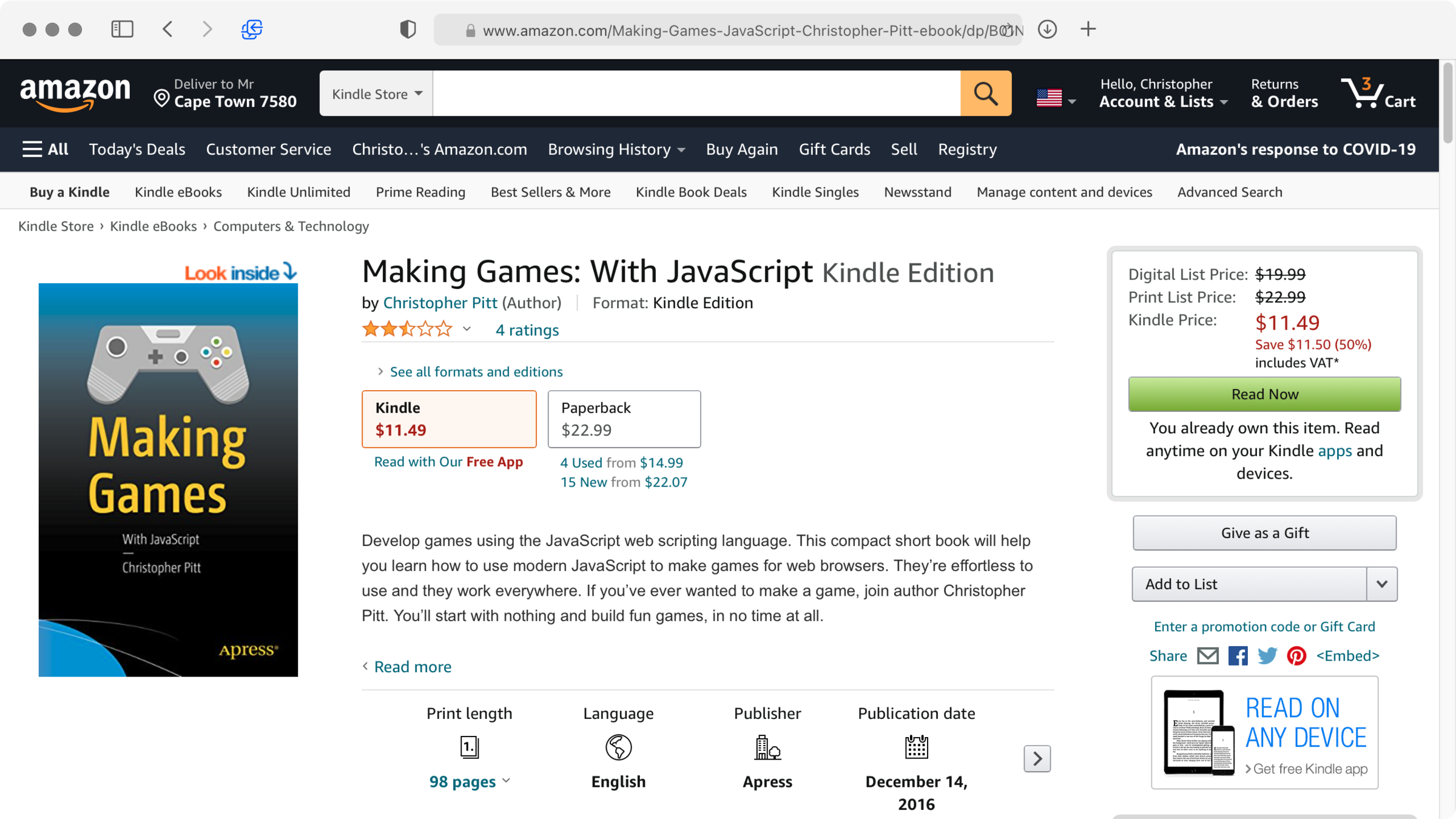Screen dimensions: 1456x819
Task: Expand the Add to List dropdown arrow
Action: coord(1382,584)
